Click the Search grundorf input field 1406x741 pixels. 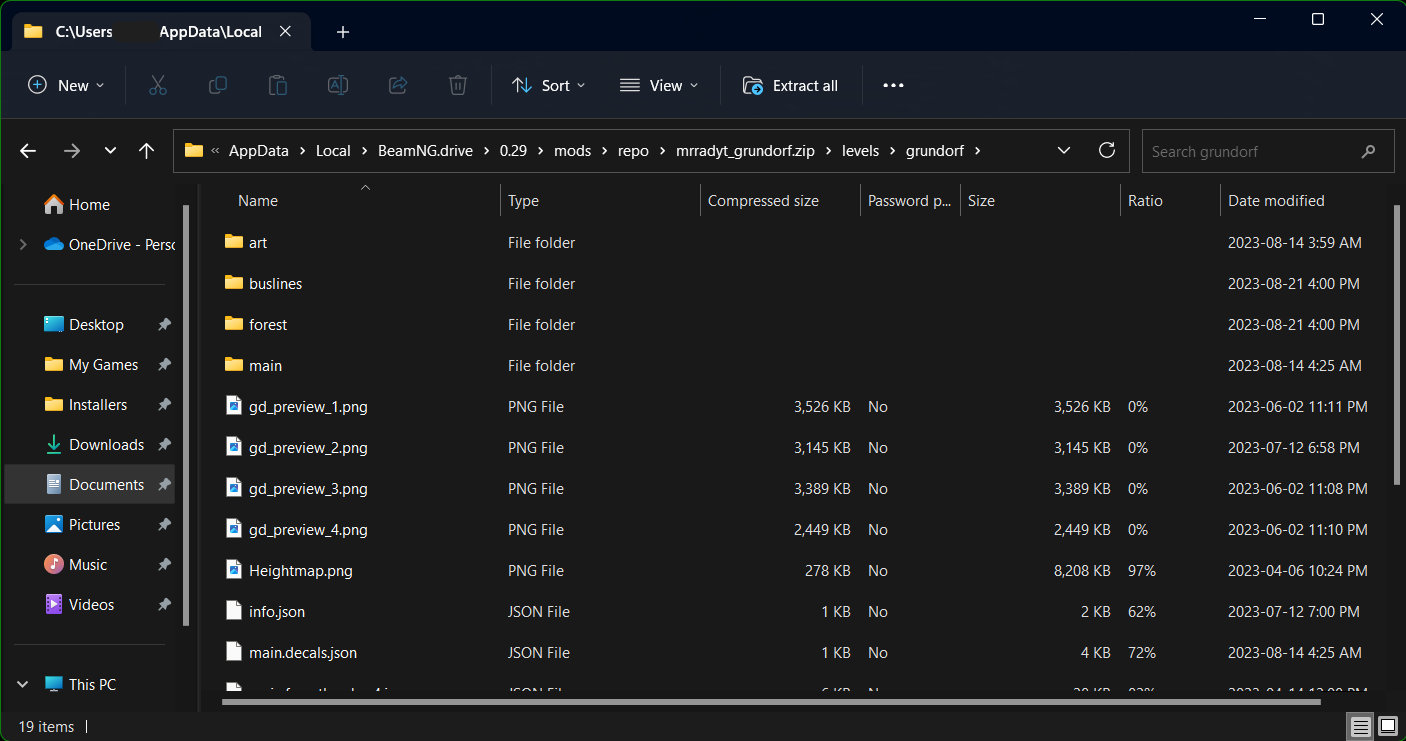coord(1250,152)
